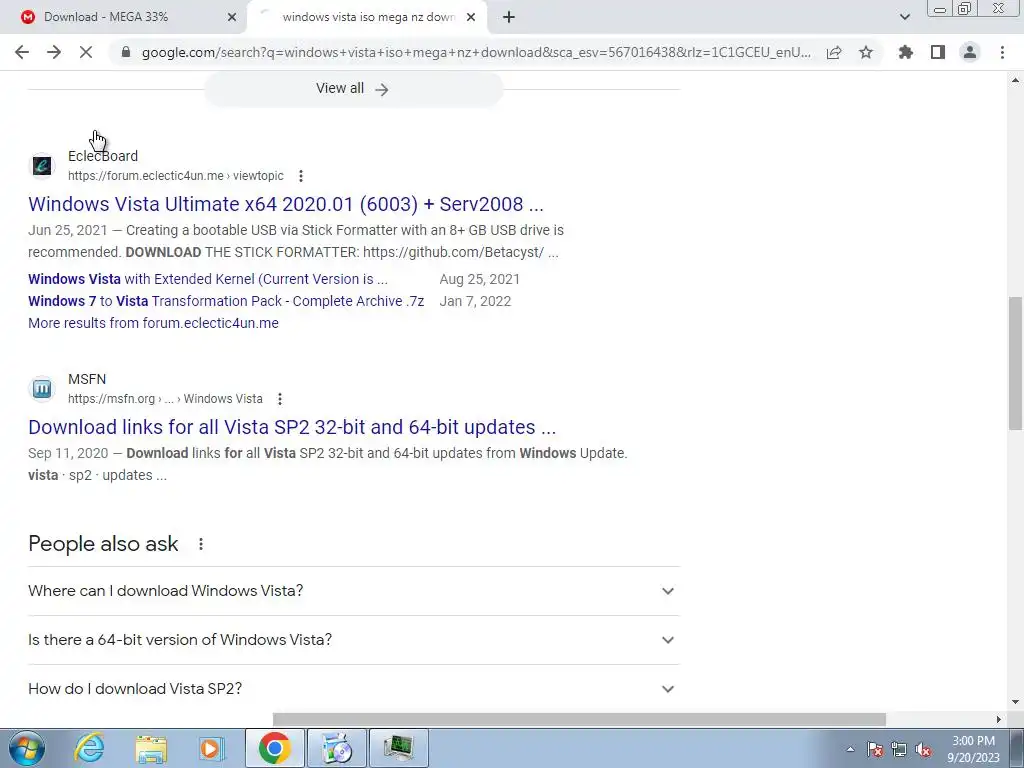Open the network status tray icon
Viewport: 1024px width, 768px height.
tap(899, 749)
